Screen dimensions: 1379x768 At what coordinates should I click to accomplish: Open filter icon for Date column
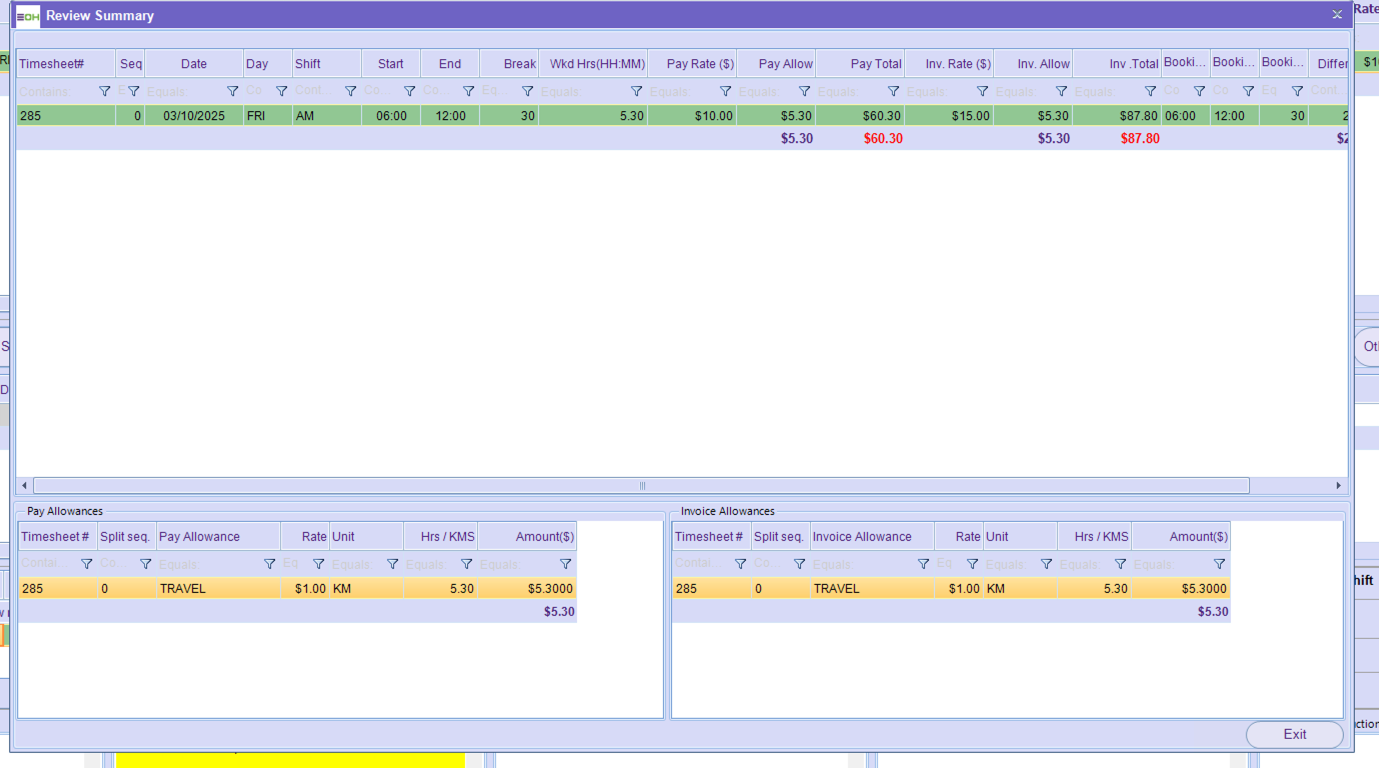(x=233, y=91)
